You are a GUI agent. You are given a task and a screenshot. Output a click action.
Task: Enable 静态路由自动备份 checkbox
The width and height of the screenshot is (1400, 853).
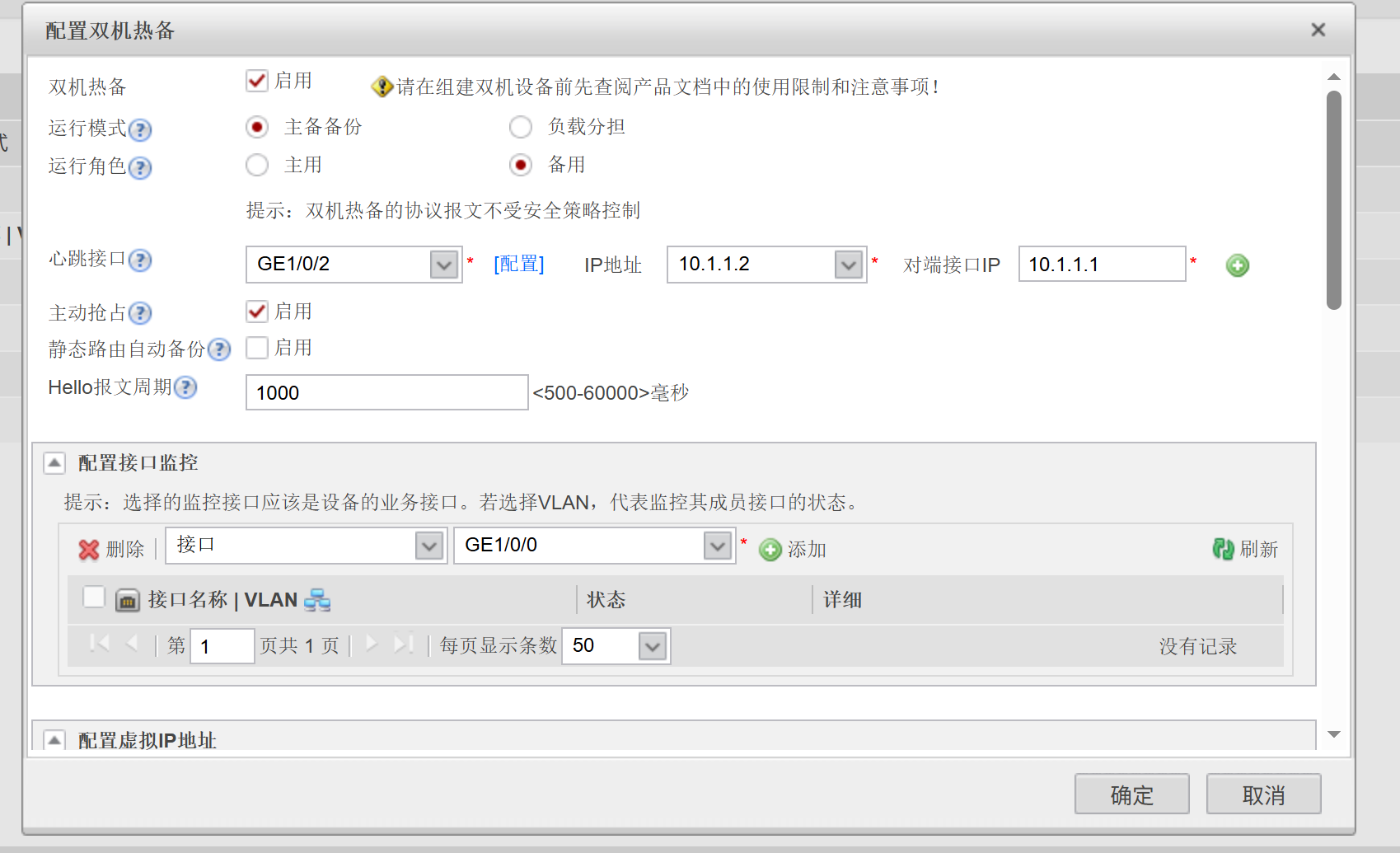pos(257,348)
